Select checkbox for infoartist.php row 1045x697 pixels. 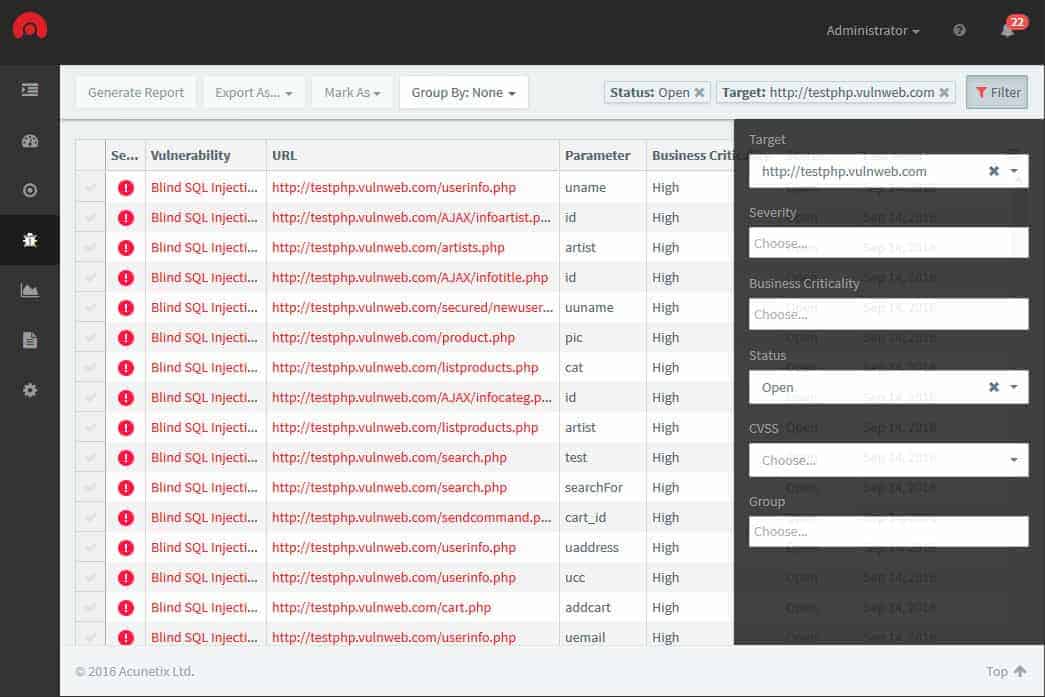[x=90, y=218]
